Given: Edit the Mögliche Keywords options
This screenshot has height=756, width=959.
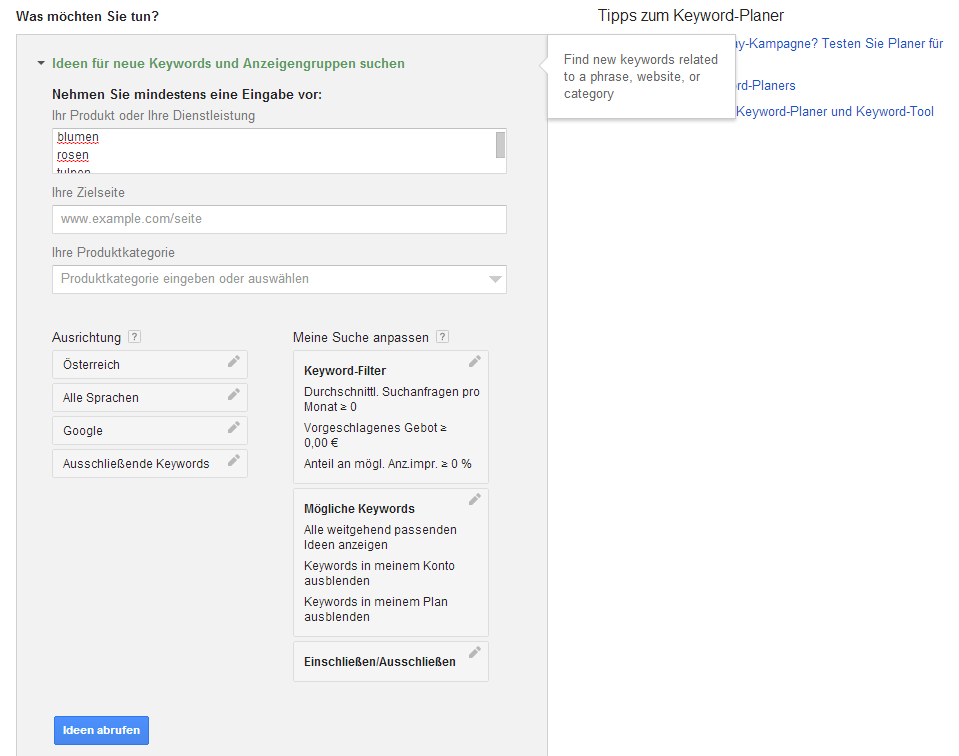Looking at the screenshot, I should point(475,498).
